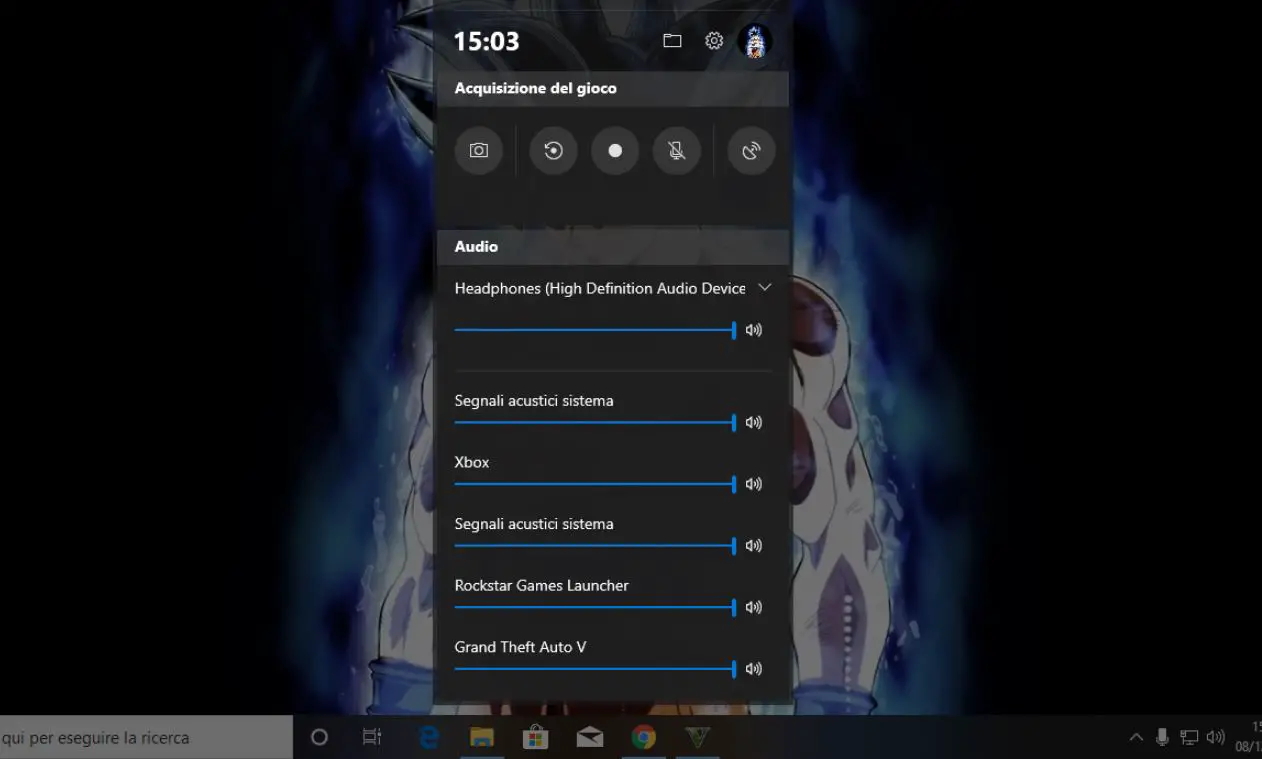Expand the Headphones audio device dropdown

pyautogui.click(x=765, y=288)
